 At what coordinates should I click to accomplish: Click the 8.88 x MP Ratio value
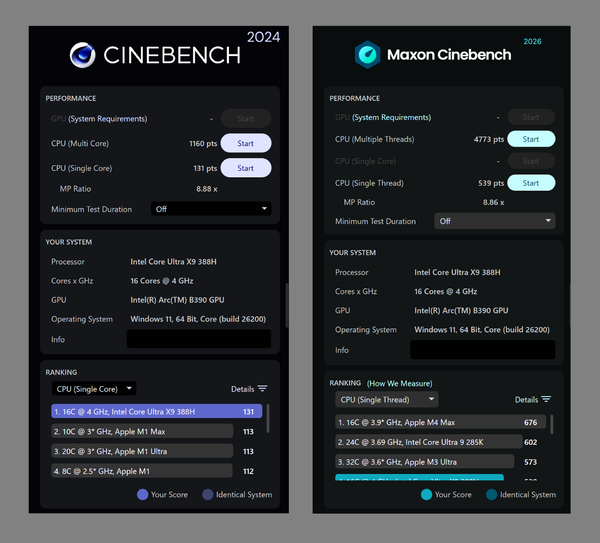point(207,189)
